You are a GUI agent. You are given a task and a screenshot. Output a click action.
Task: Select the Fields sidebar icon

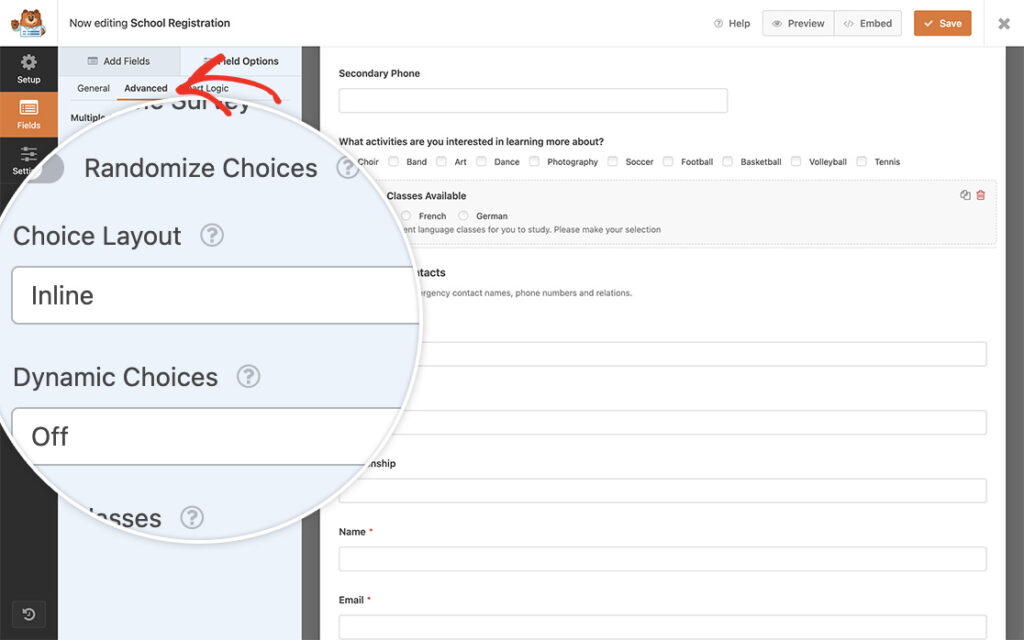[x=29, y=114]
